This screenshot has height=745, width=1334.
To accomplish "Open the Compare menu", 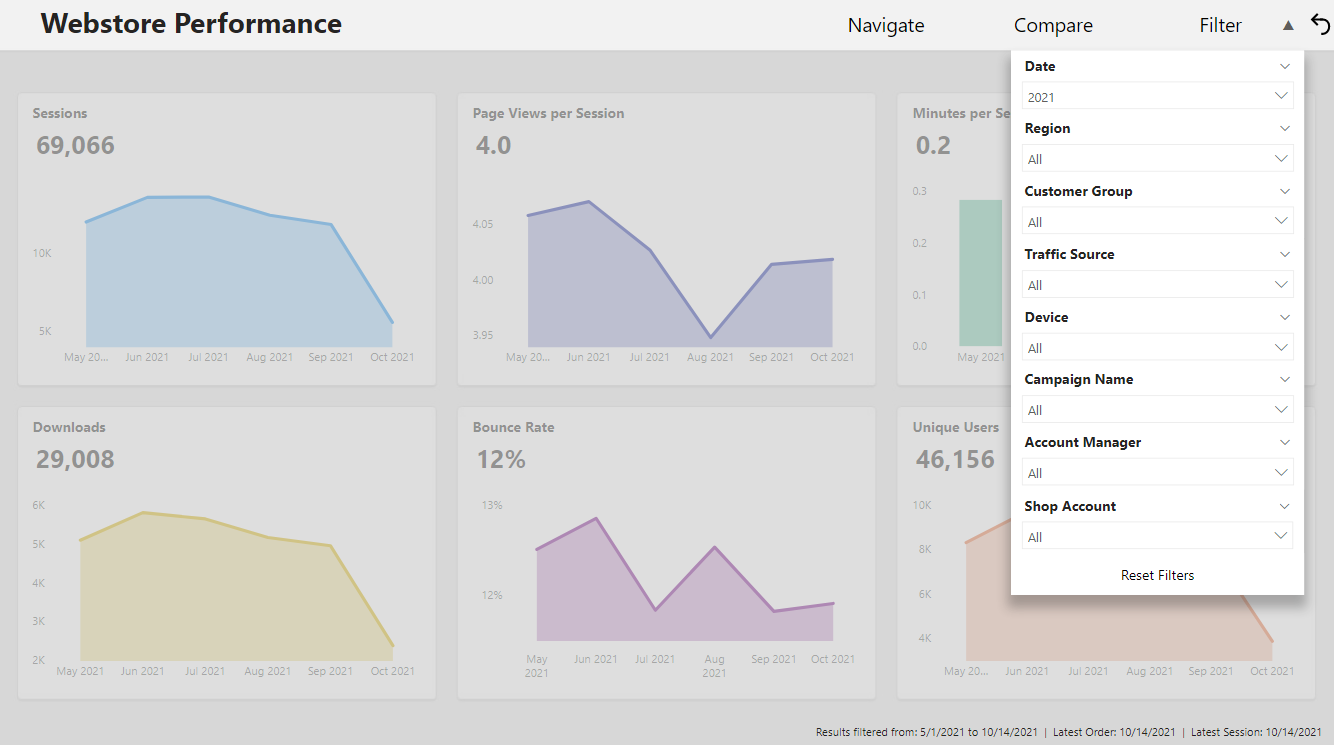I will tap(1053, 26).
